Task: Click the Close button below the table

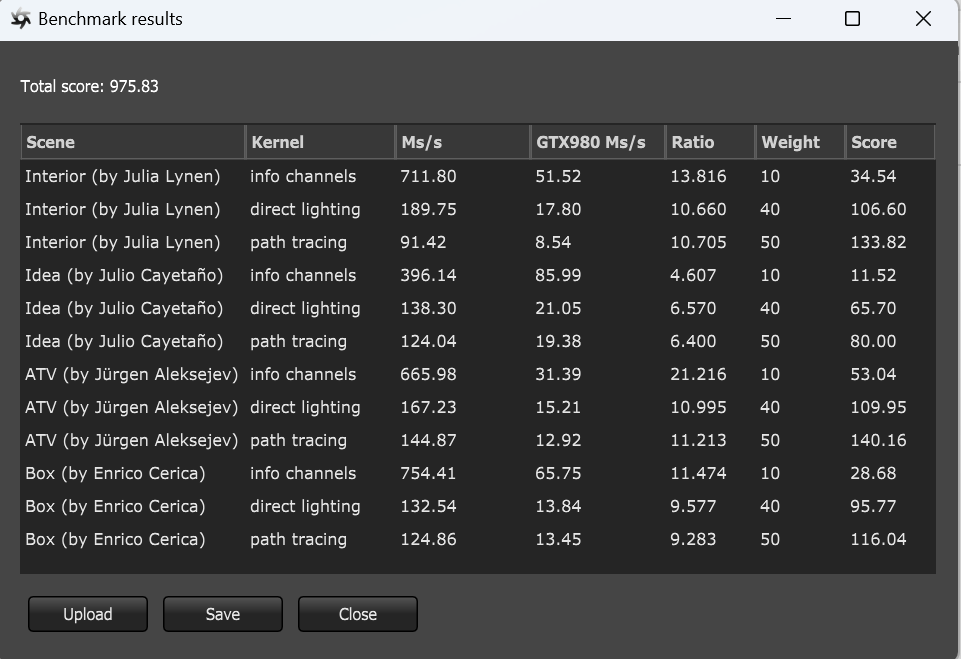Action: pyautogui.click(x=357, y=614)
